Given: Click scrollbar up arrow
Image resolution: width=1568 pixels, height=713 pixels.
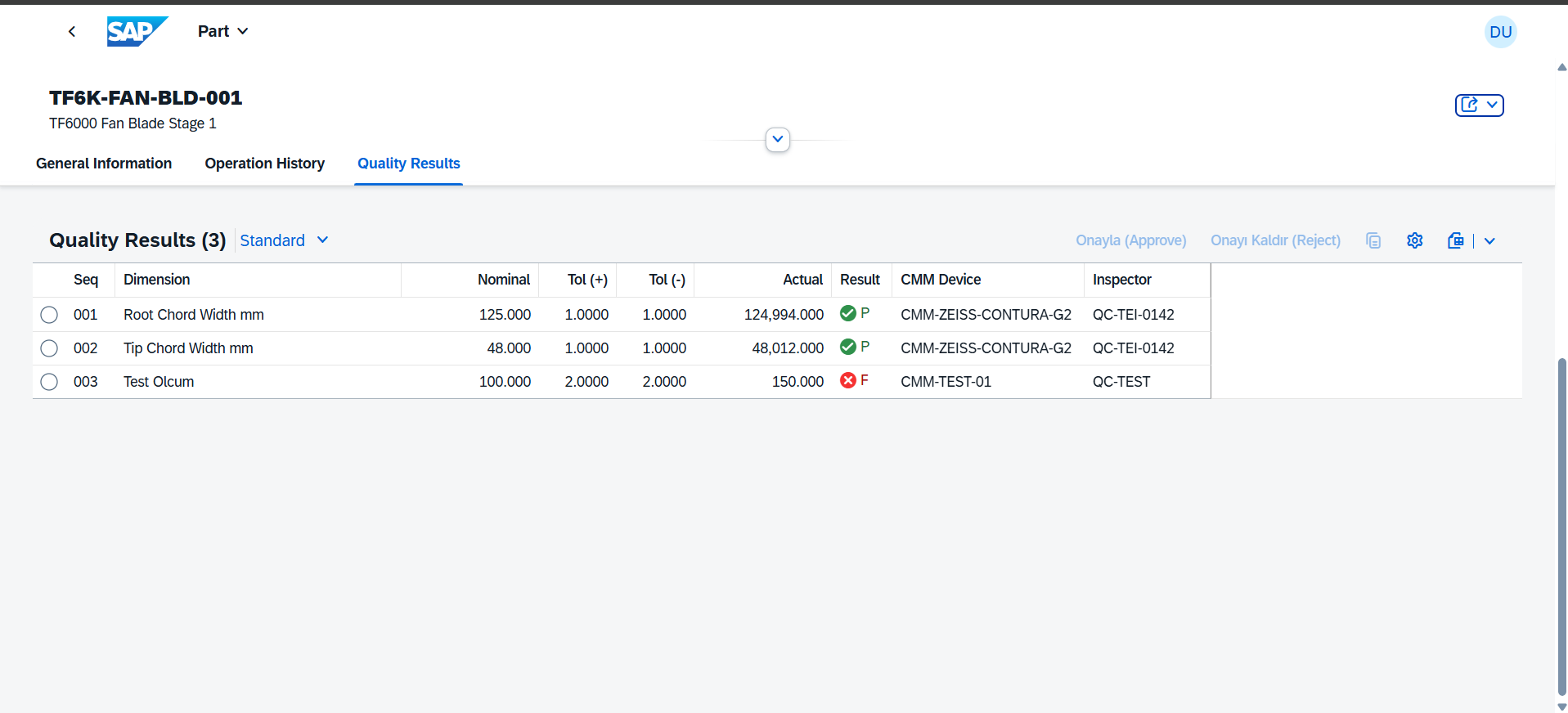Looking at the screenshot, I should click(x=1561, y=67).
